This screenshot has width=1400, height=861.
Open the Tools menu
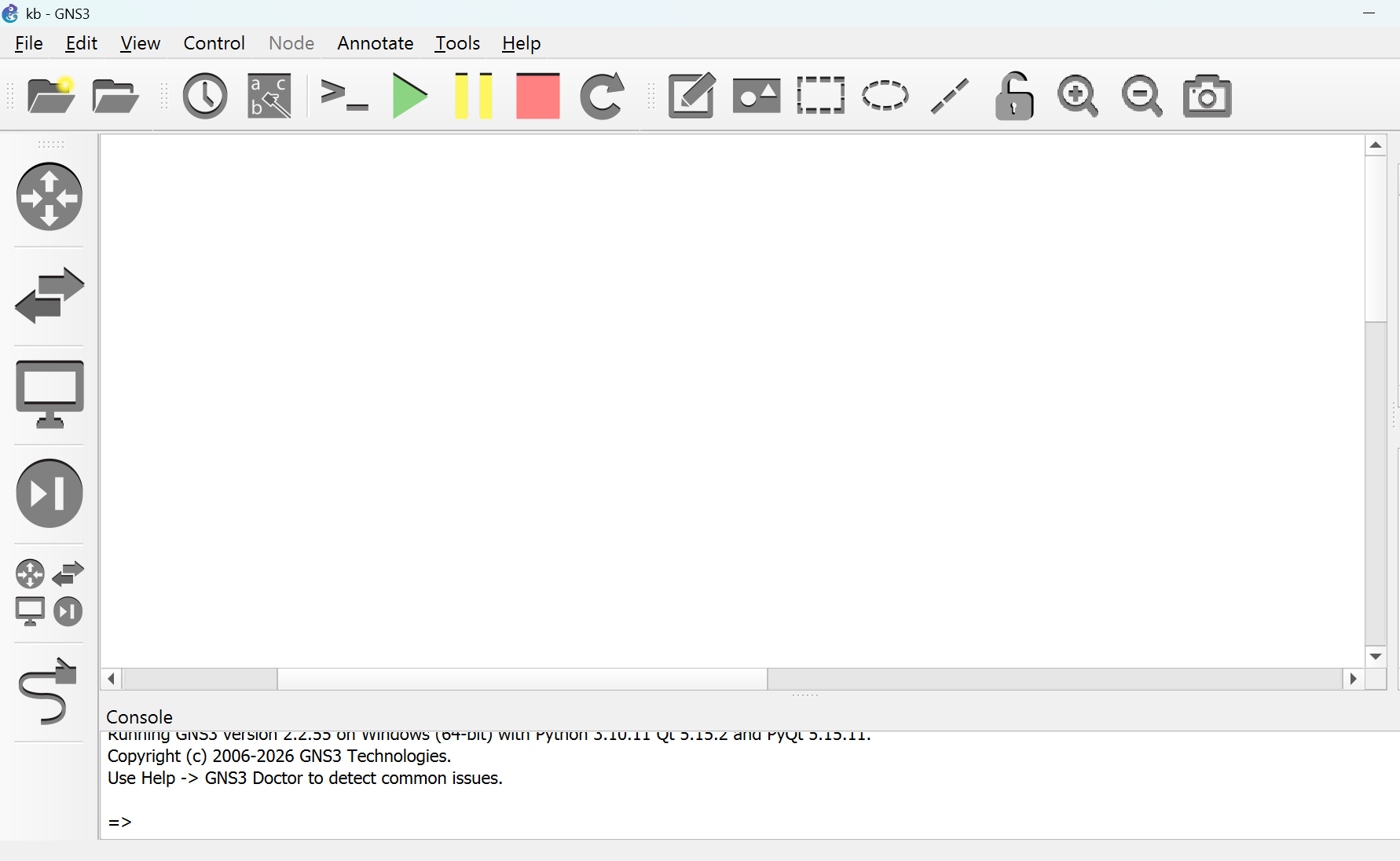pyautogui.click(x=457, y=43)
